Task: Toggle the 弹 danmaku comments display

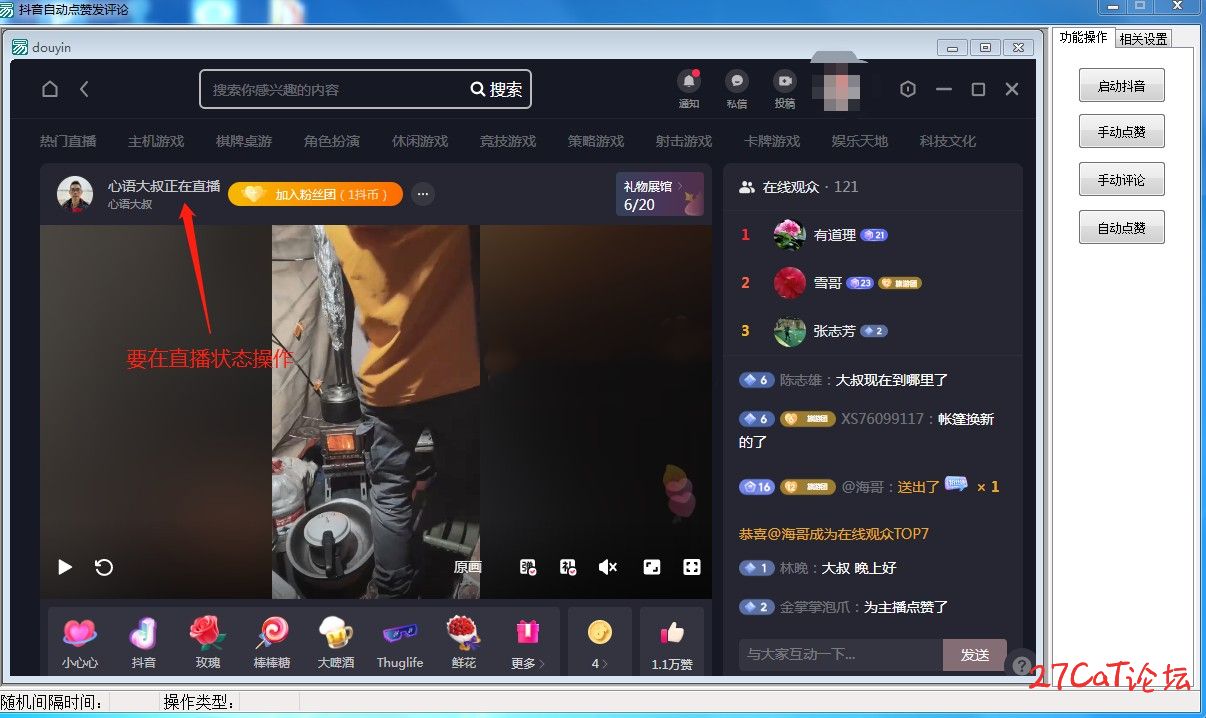Action: tap(529, 567)
